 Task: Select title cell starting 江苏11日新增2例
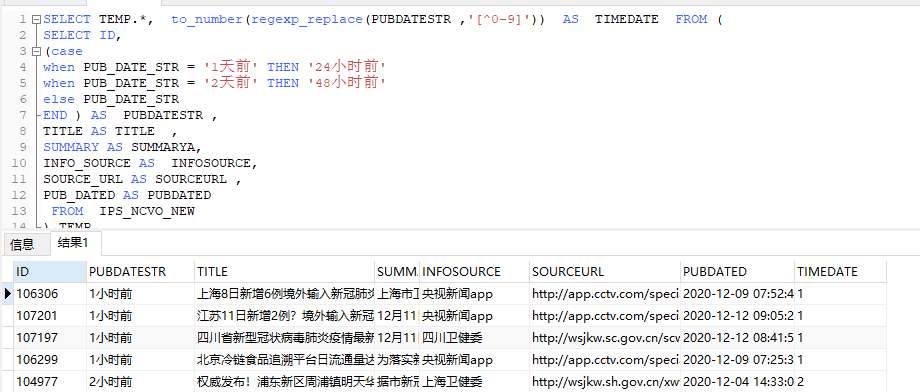click(284, 316)
